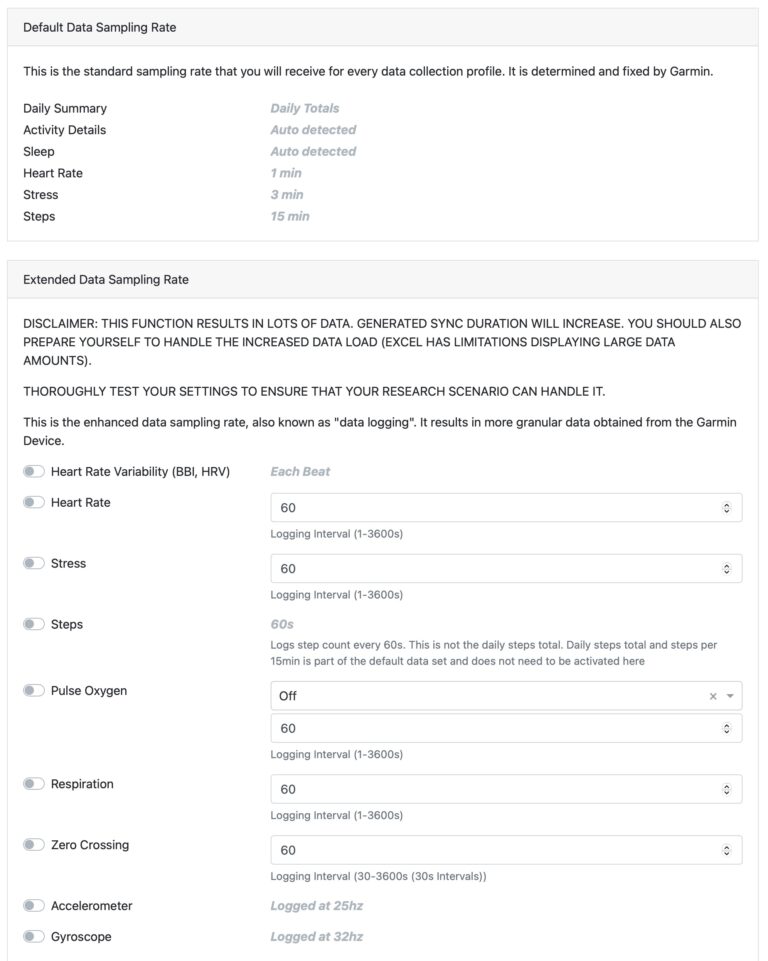The height and width of the screenshot is (961, 768).
Task: Focus the Heart Rate logging interval field
Action: click(x=506, y=507)
